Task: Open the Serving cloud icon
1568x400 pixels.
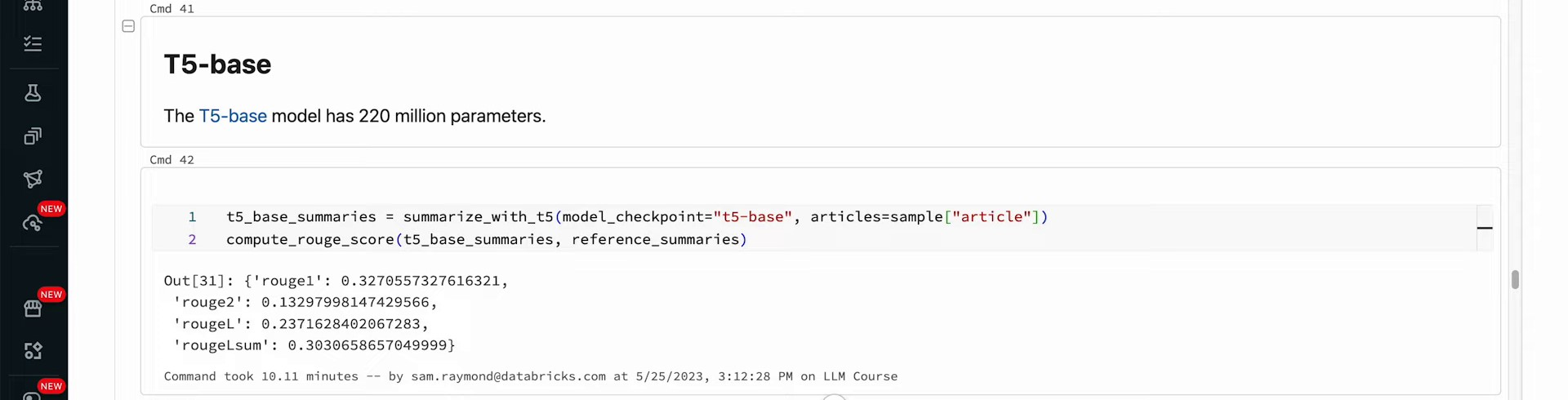Action: coord(33,223)
